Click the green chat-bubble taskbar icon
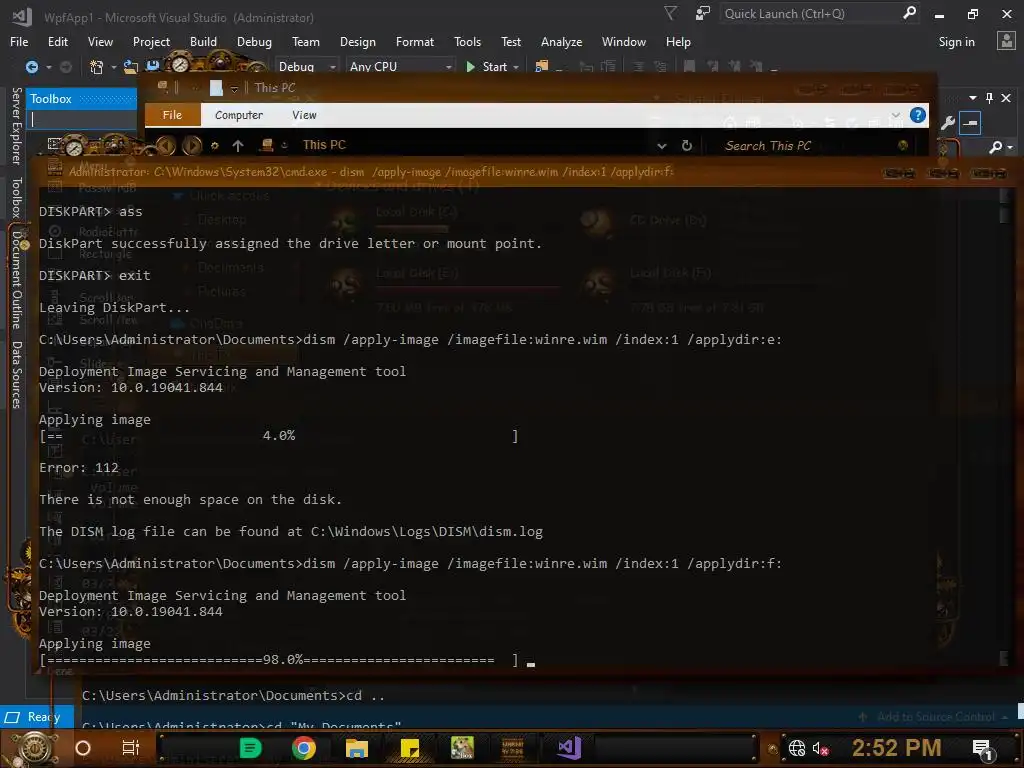Screen dimensions: 1024x768 (x=250, y=748)
